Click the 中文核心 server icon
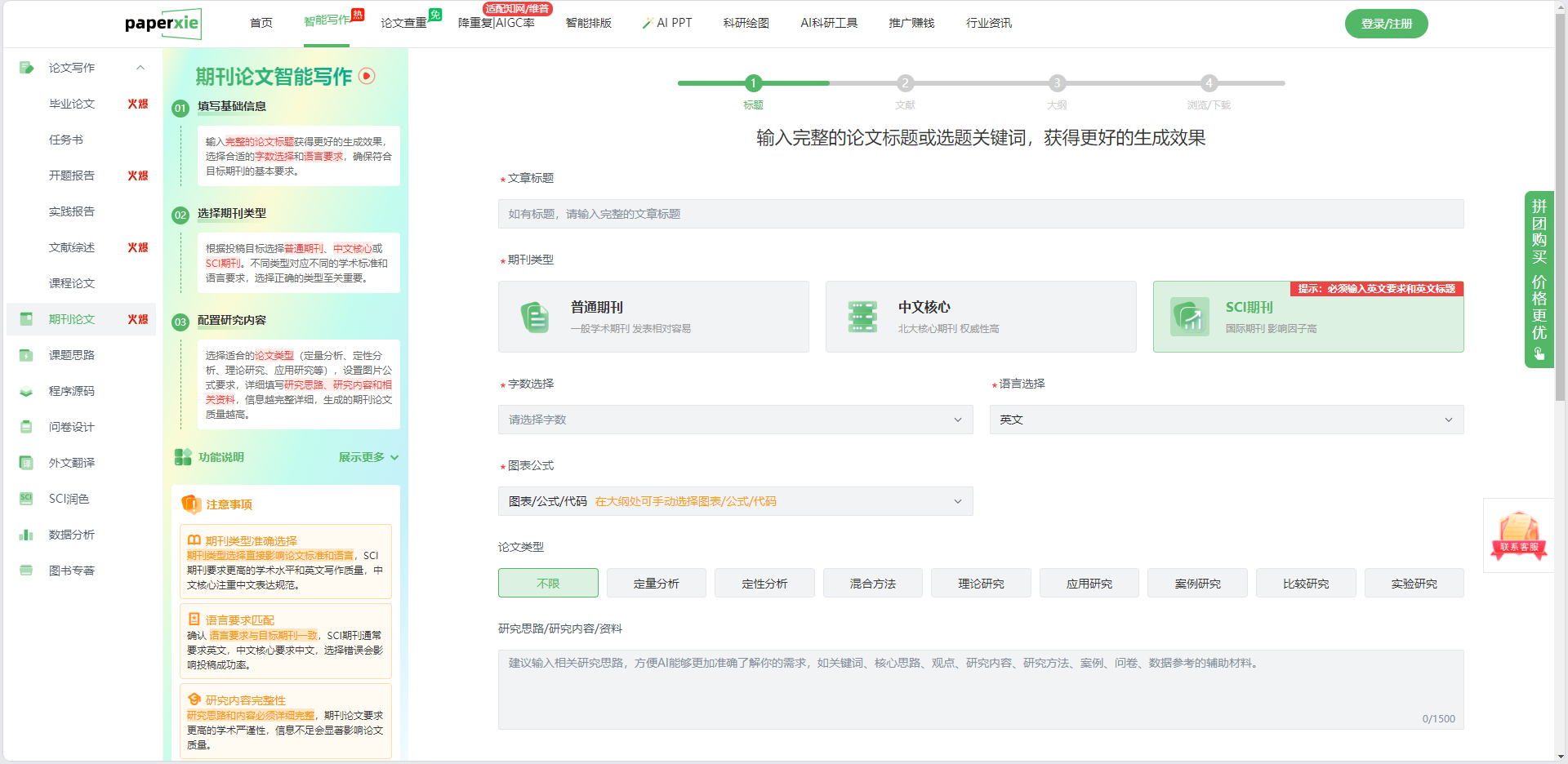 pos(862,317)
